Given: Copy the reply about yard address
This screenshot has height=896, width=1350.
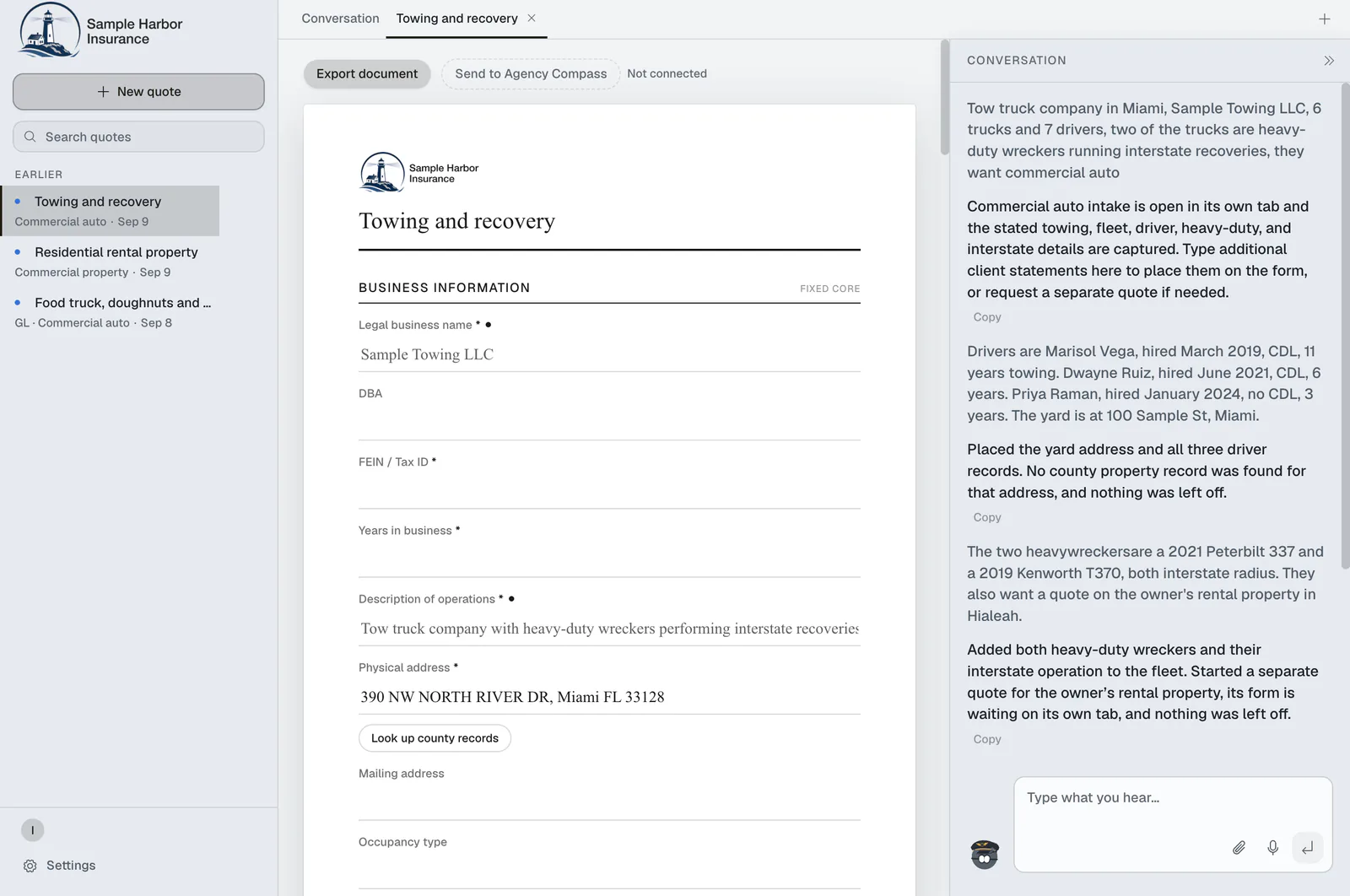Looking at the screenshot, I should coord(987,517).
